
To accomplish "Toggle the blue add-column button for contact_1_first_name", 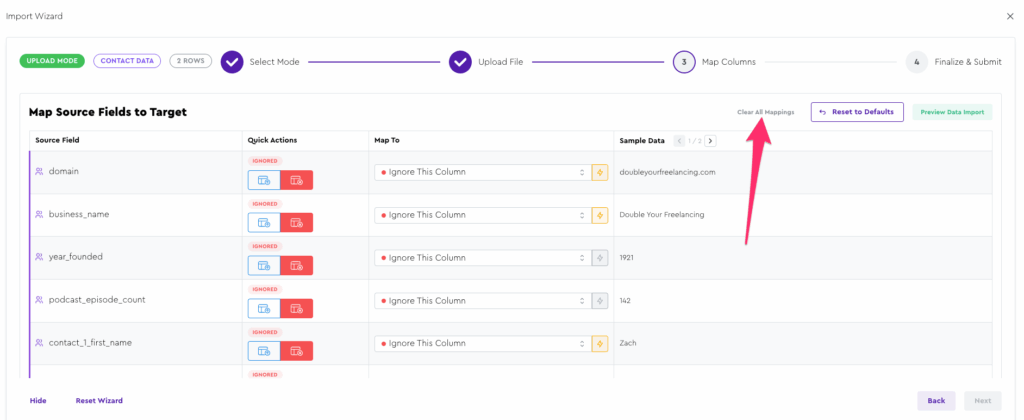I will click(x=264, y=351).
